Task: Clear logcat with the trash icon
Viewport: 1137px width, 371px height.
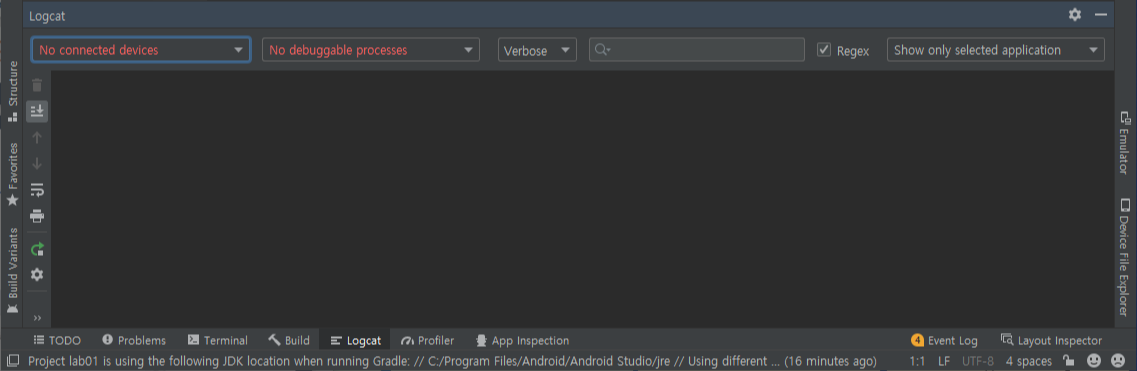Action: 37,85
